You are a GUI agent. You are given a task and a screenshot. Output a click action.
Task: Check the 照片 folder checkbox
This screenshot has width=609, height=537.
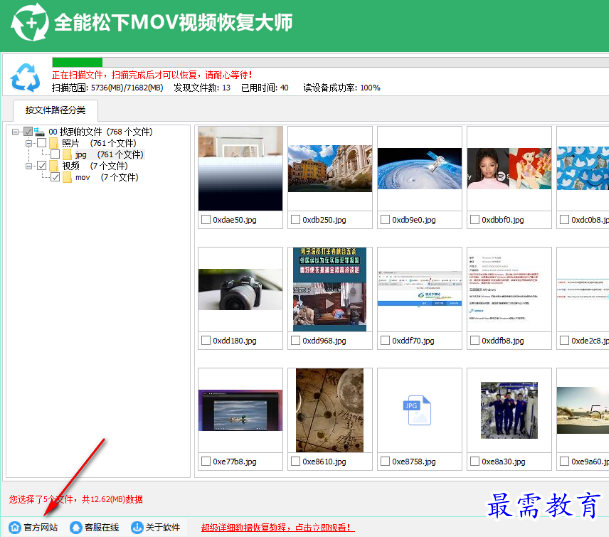tap(42, 143)
